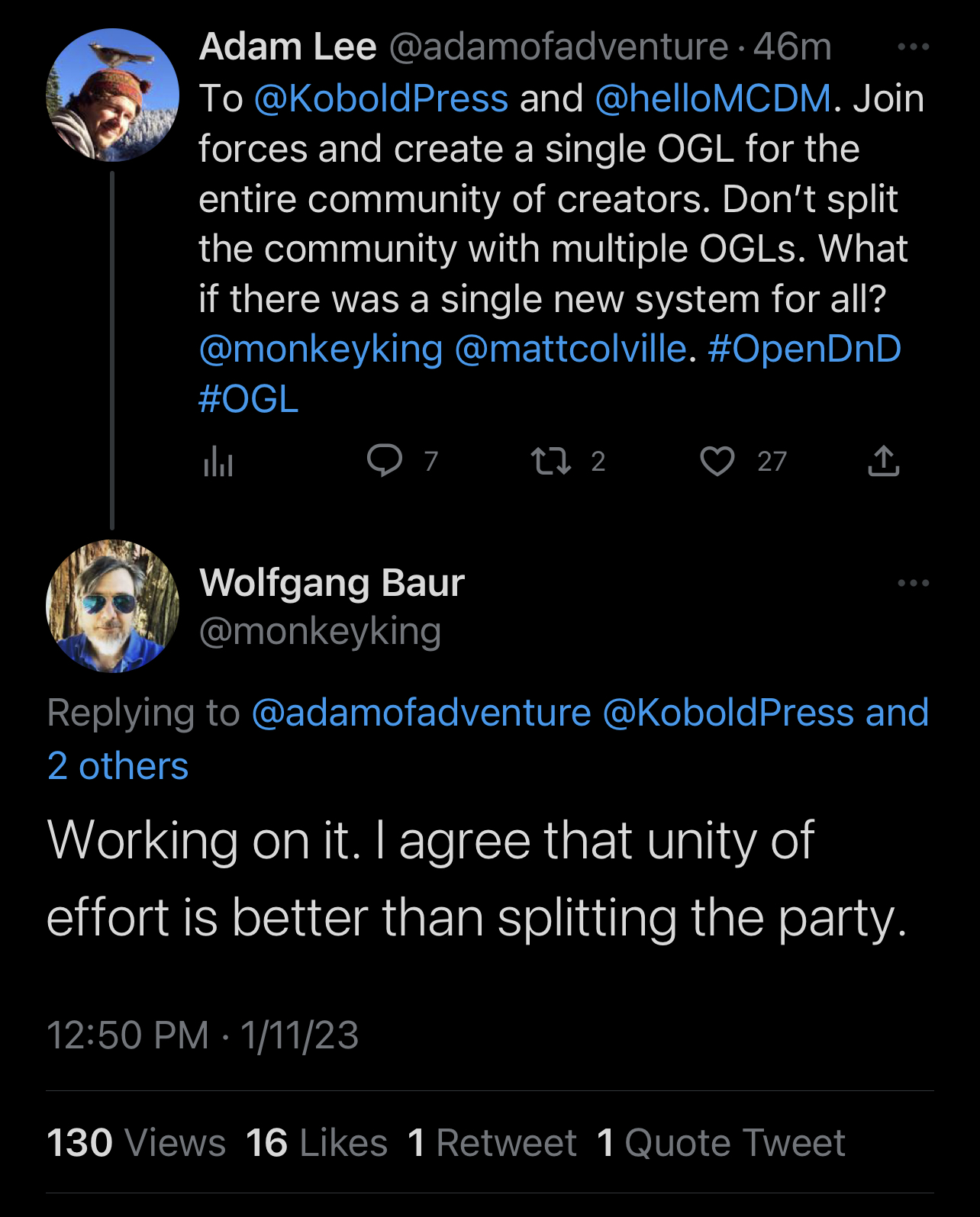The width and height of the screenshot is (980, 1217).
Task: Open three-dot menu on Wolfgang Baur's tweet
Action: 913,584
